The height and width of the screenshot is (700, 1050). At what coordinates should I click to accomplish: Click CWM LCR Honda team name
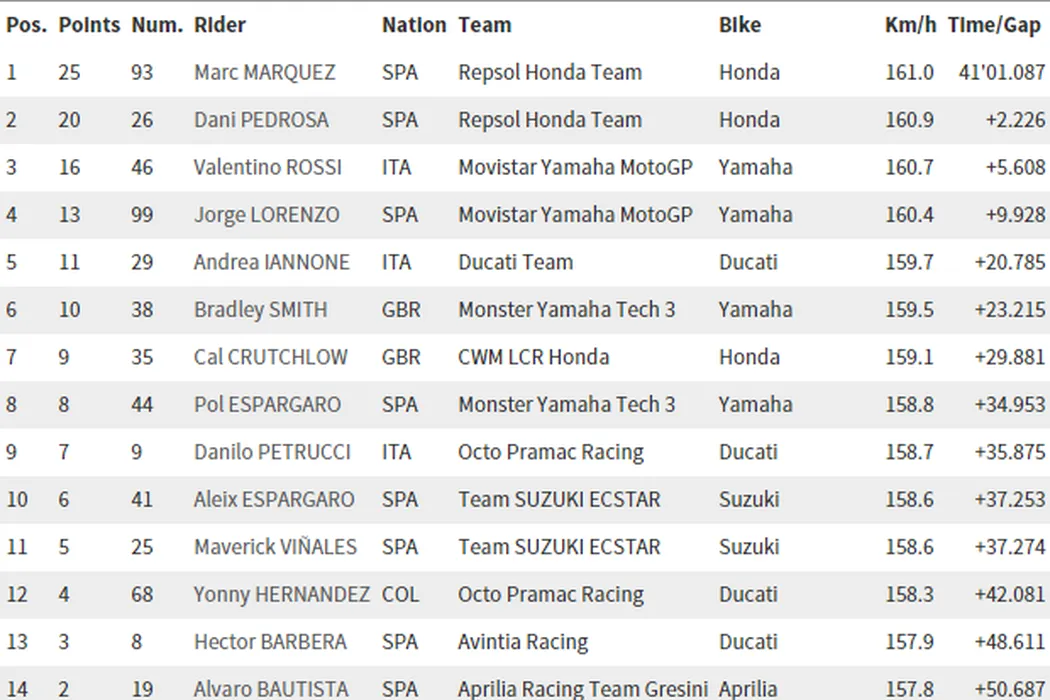[533, 357]
